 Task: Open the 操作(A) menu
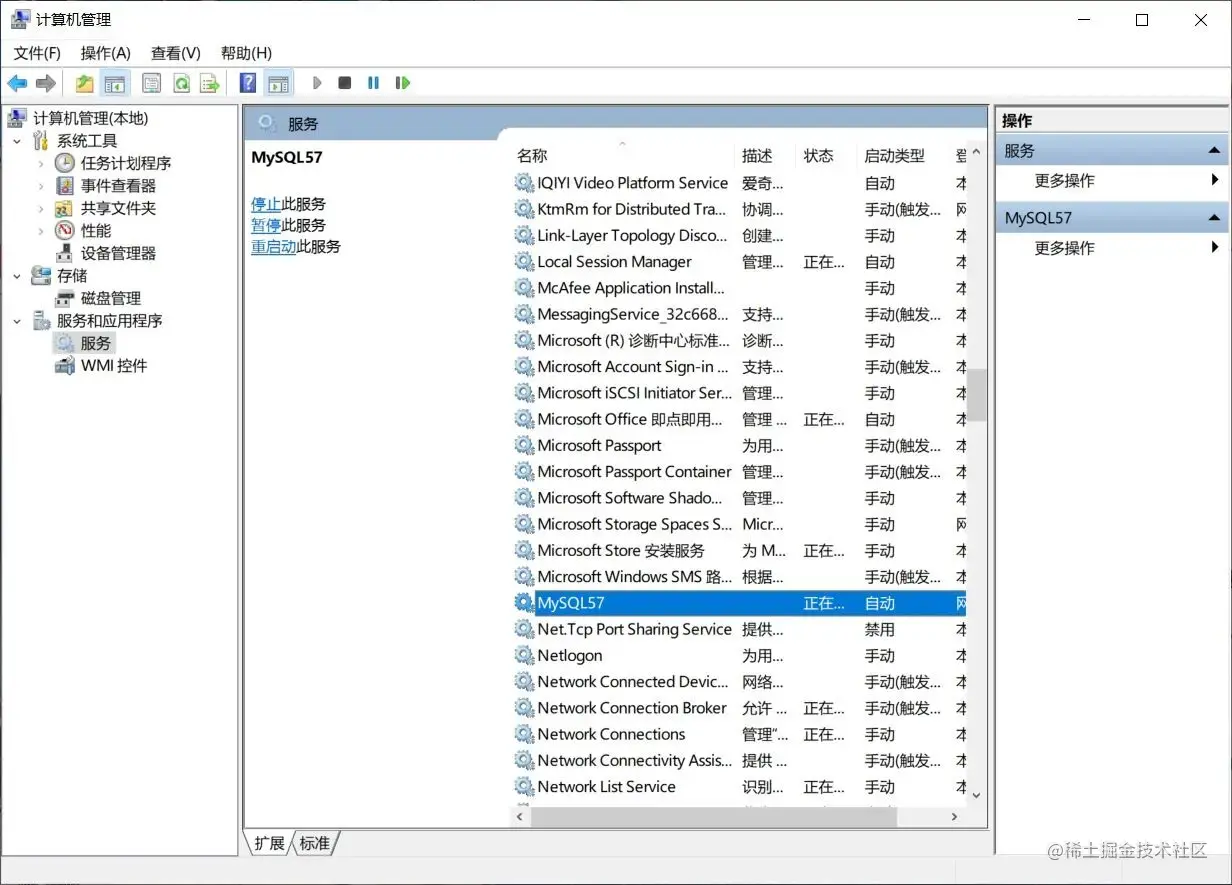(106, 53)
